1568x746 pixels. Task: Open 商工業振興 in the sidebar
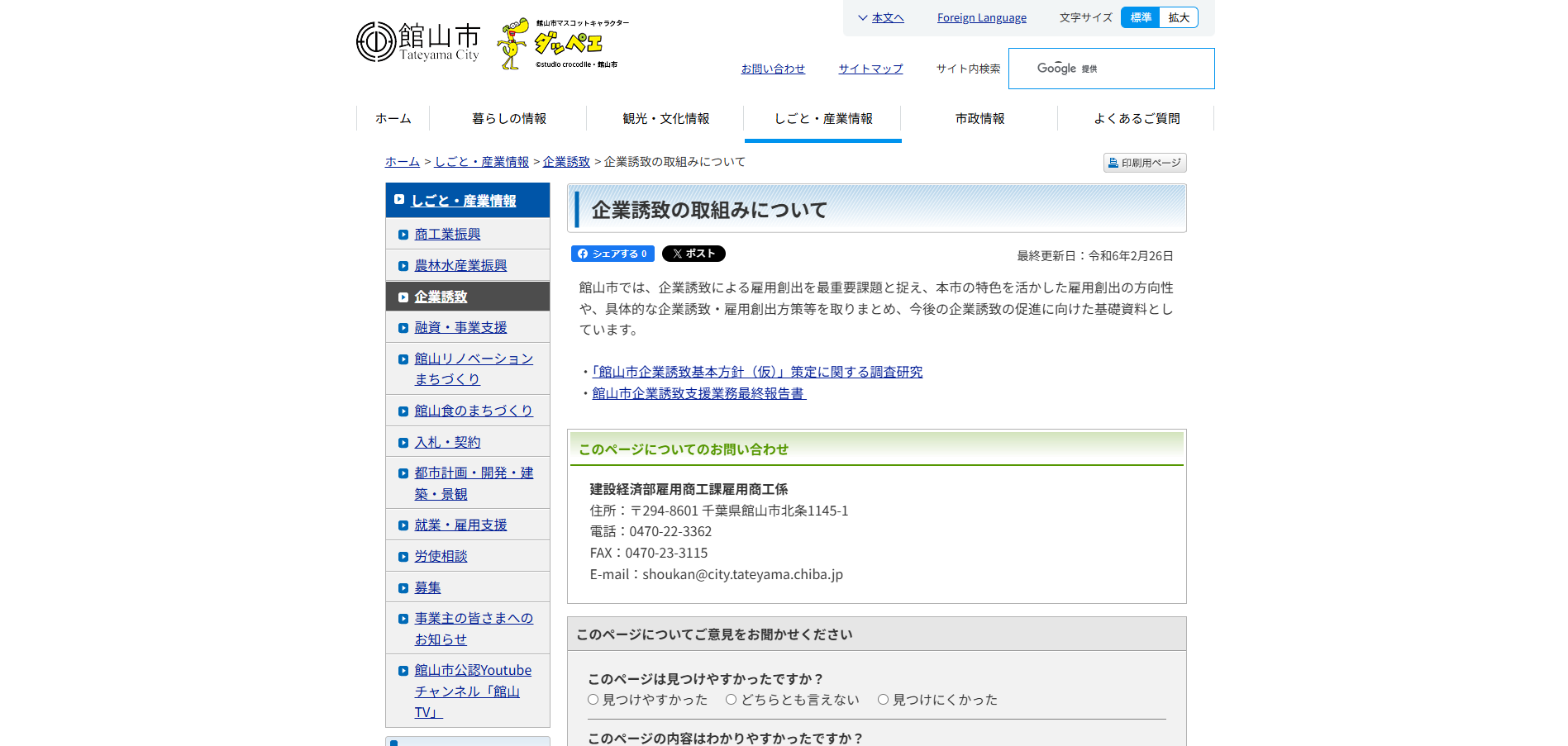click(x=447, y=234)
